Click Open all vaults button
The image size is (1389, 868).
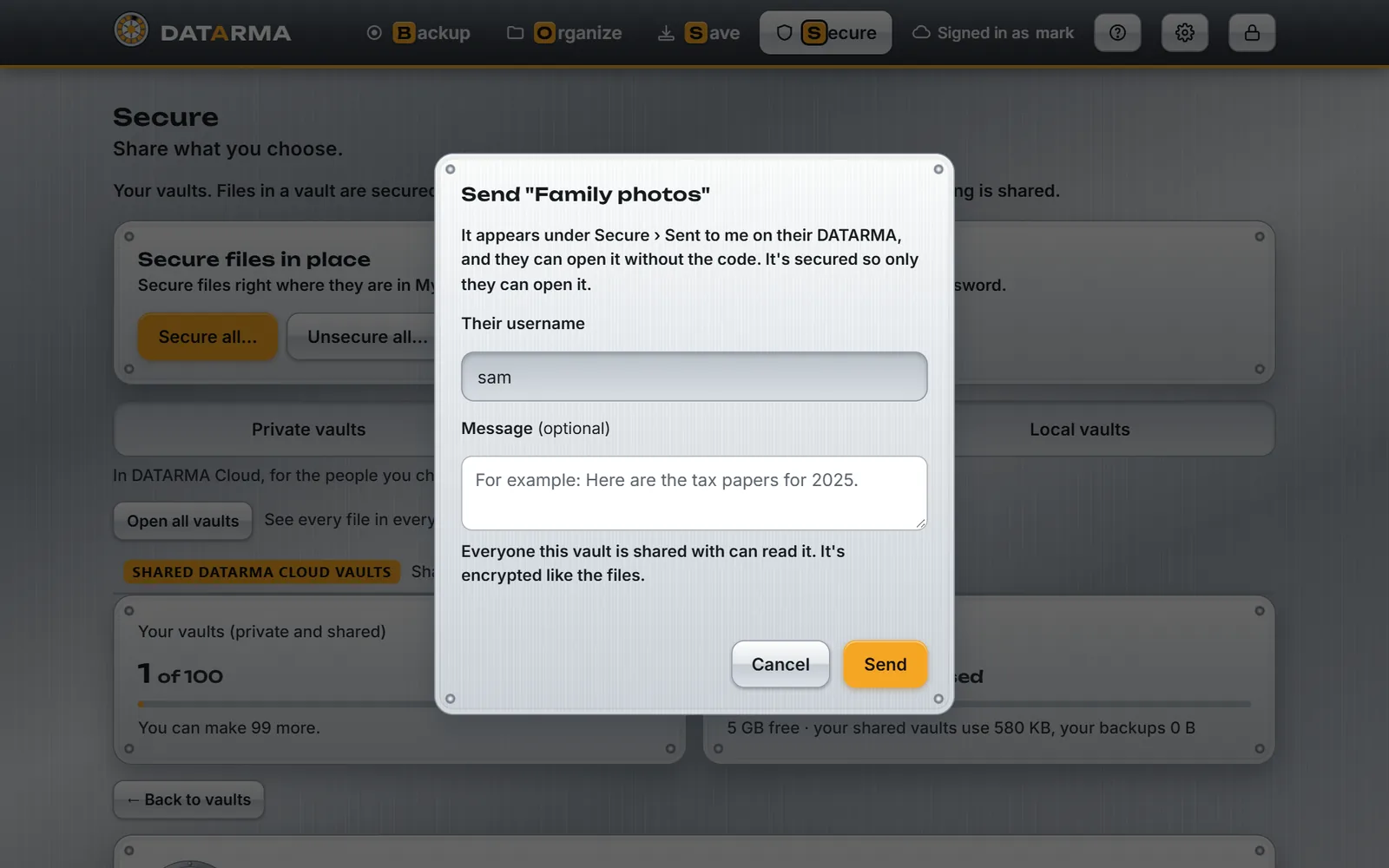[x=183, y=521]
